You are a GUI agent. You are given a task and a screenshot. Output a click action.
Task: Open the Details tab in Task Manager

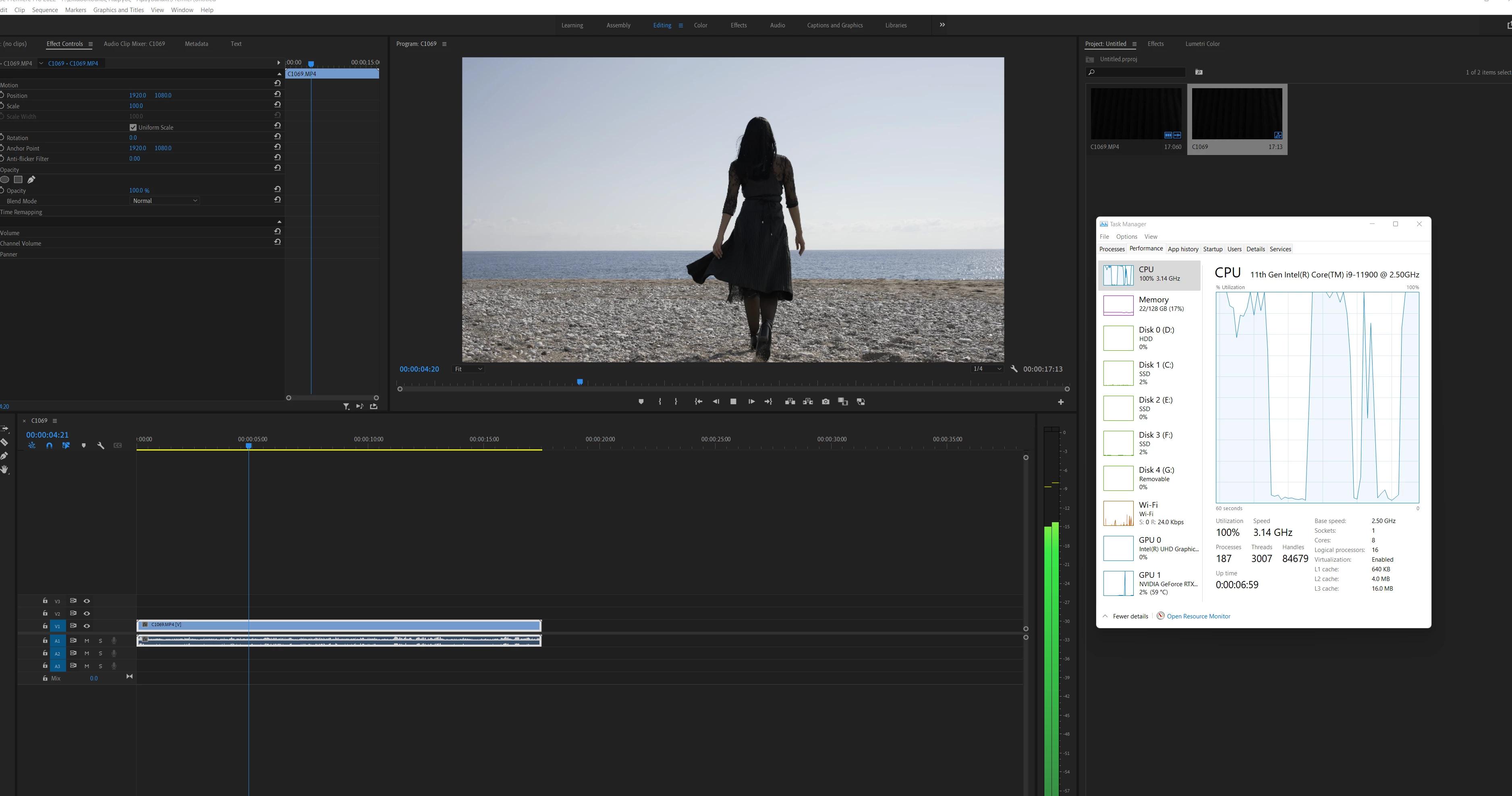pos(1255,249)
